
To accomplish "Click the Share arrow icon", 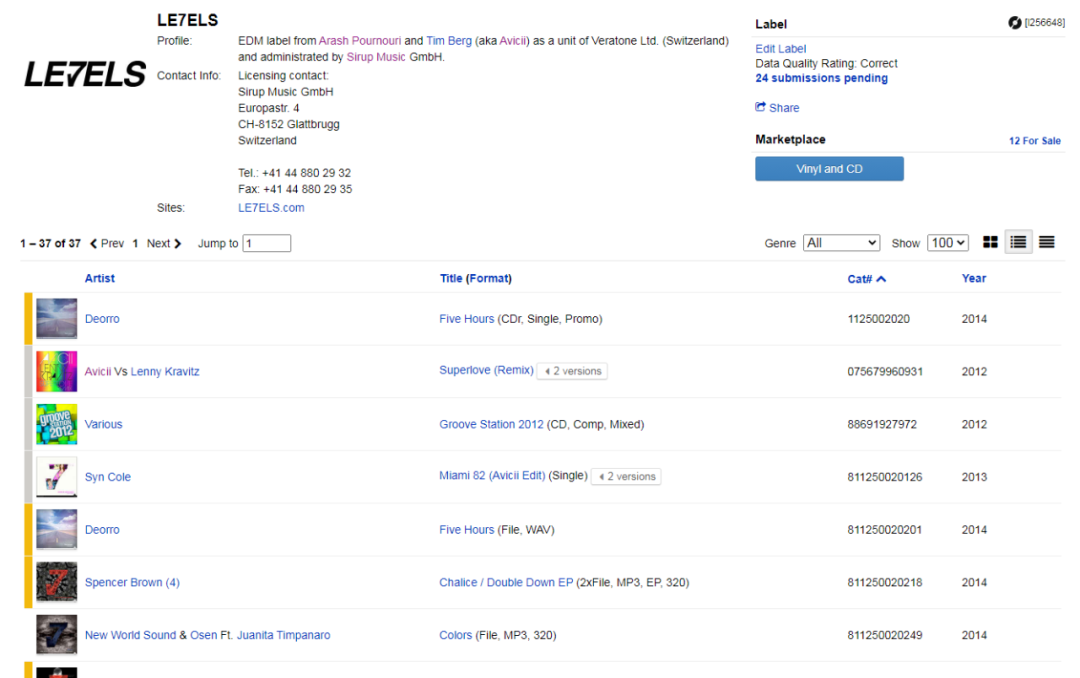I will click(x=760, y=107).
